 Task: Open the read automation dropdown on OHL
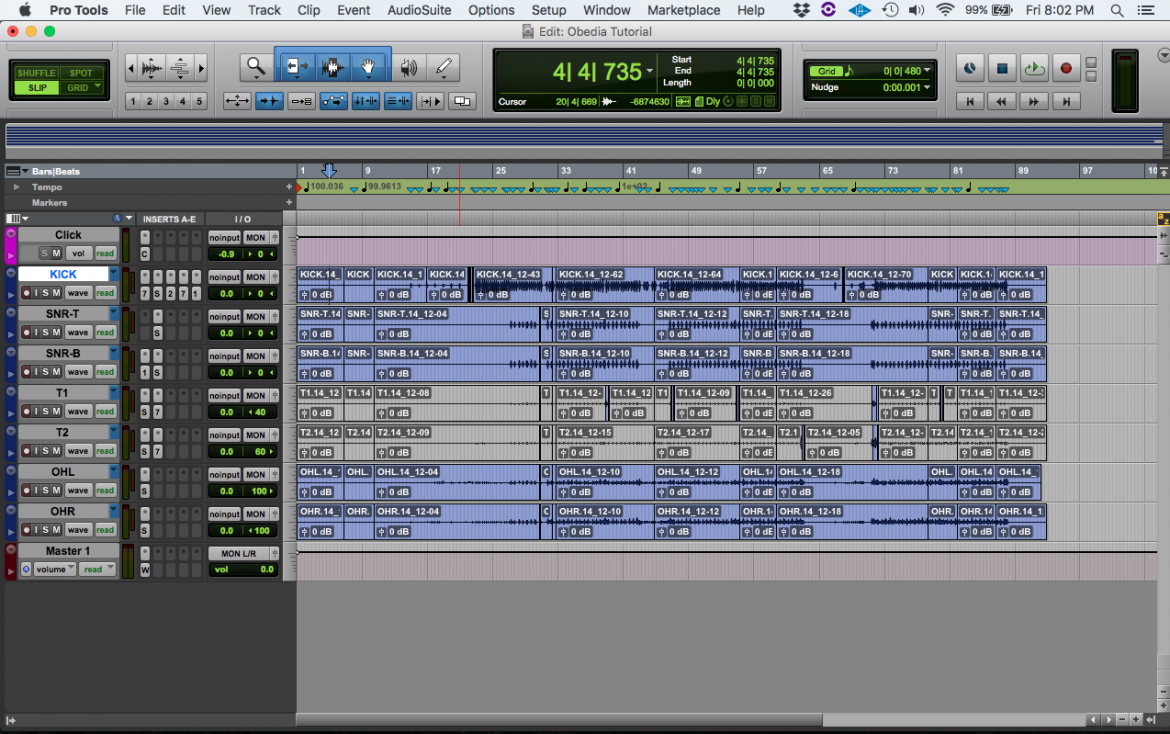pyautogui.click(x=104, y=490)
